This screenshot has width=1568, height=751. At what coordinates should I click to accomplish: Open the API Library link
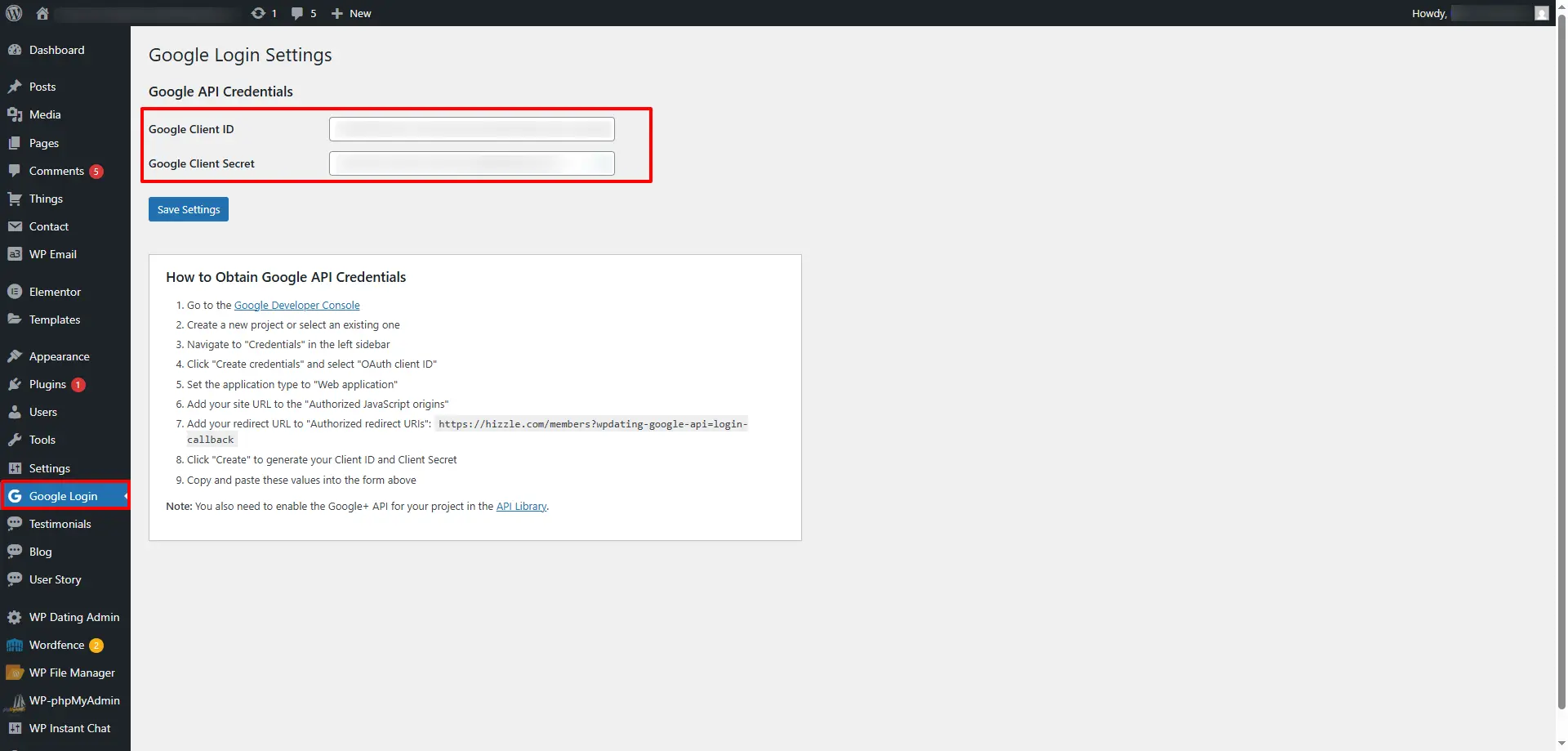(521, 506)
